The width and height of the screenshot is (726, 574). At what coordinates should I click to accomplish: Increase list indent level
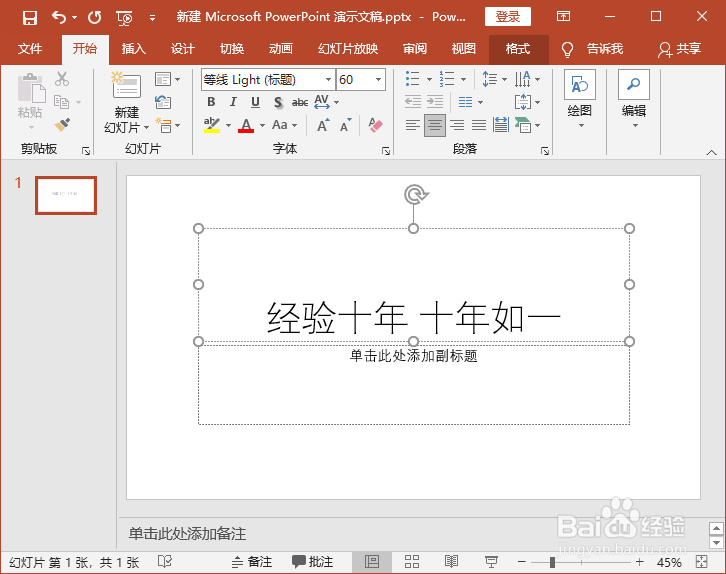pos(435,101)
